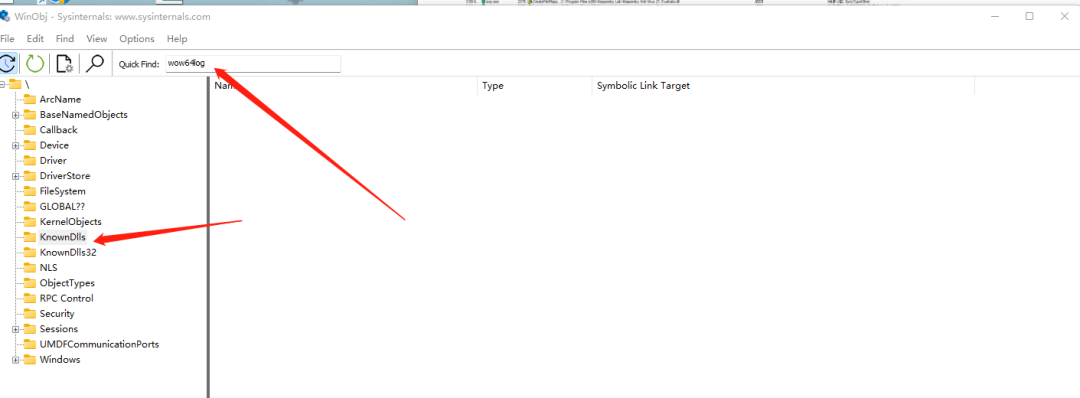Screen dimensions: 1080x398
Task: Select the UMDFCommunicationPorts directory
Action: pyautogui.click(x=99, y=344)
